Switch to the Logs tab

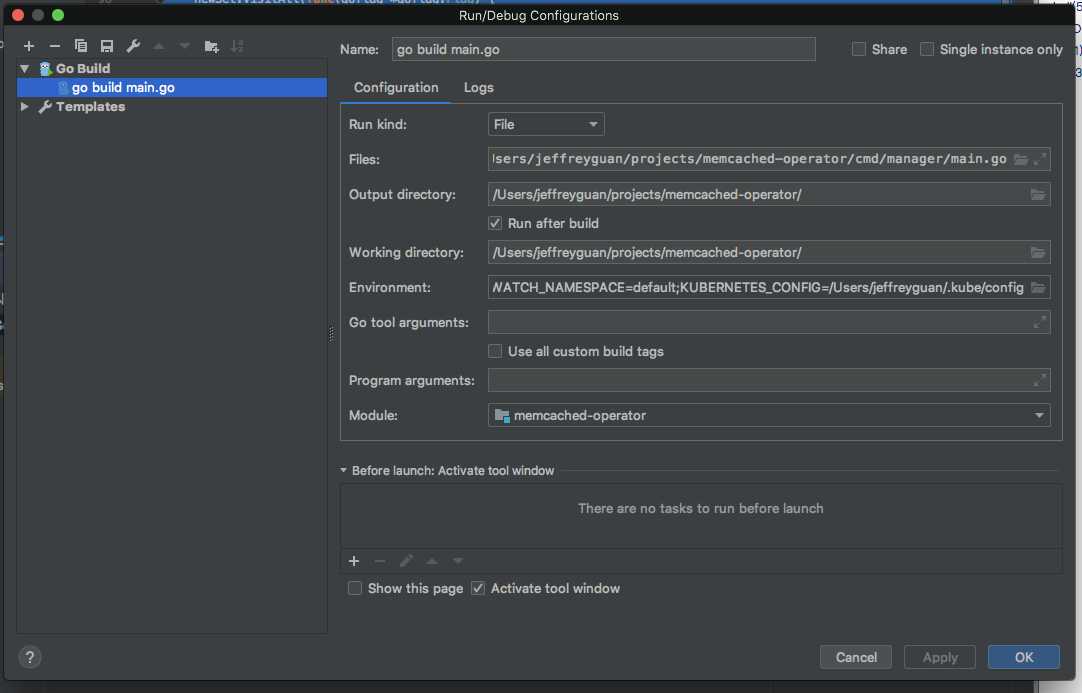pyautogui.click(x=479, y=88)
